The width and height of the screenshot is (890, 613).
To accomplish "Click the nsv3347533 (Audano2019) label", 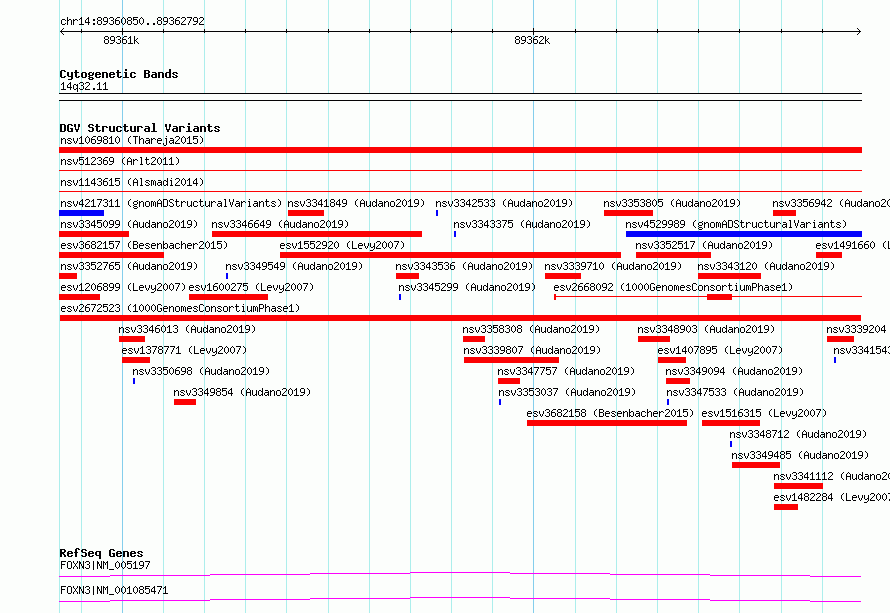I will 735,392.
